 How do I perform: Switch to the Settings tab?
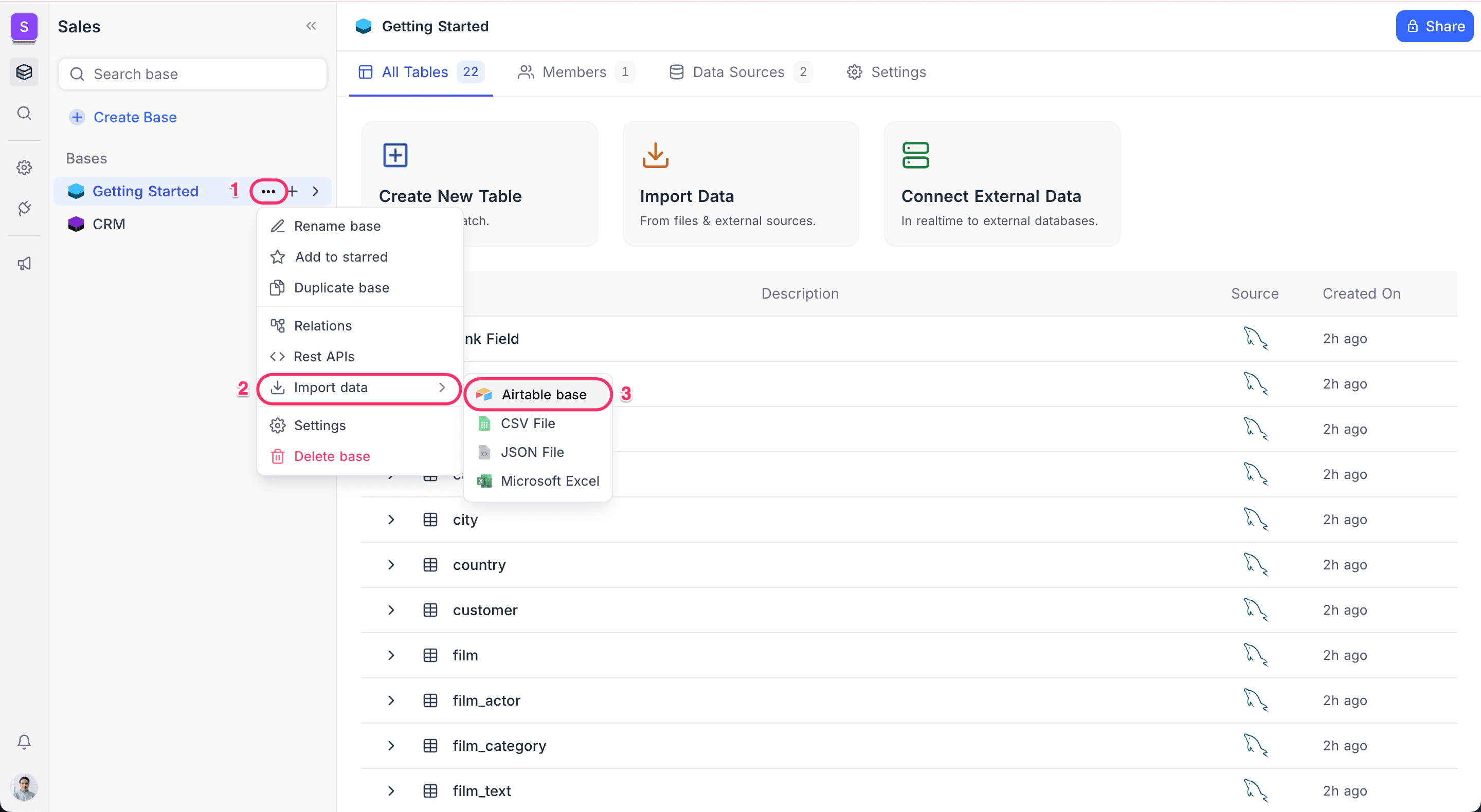coord(887,72)
